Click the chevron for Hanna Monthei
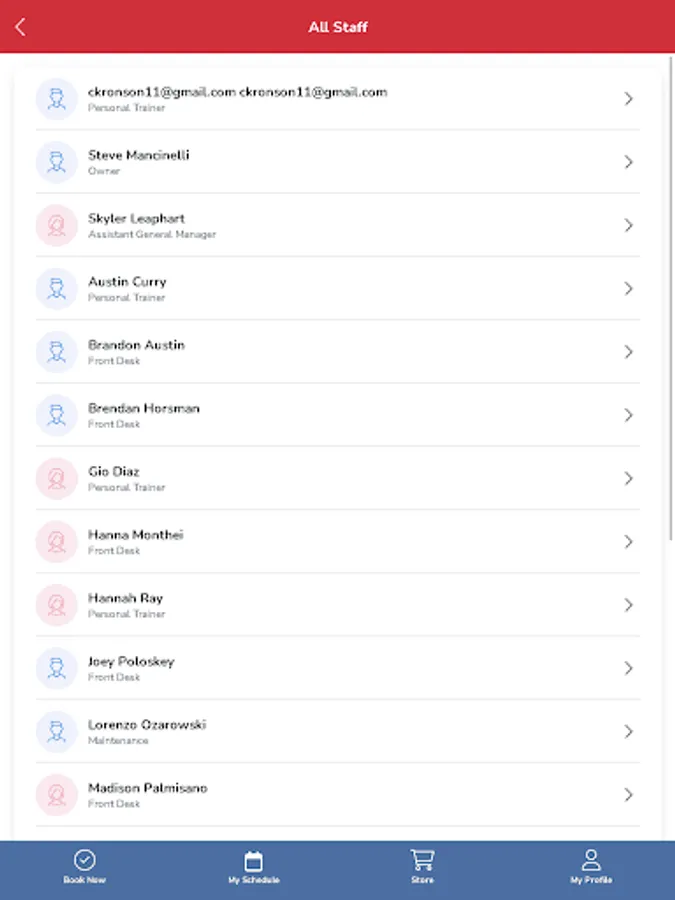The height and width of the screenshot is (900, 675). pyautogui.click(x=628, y=542)
